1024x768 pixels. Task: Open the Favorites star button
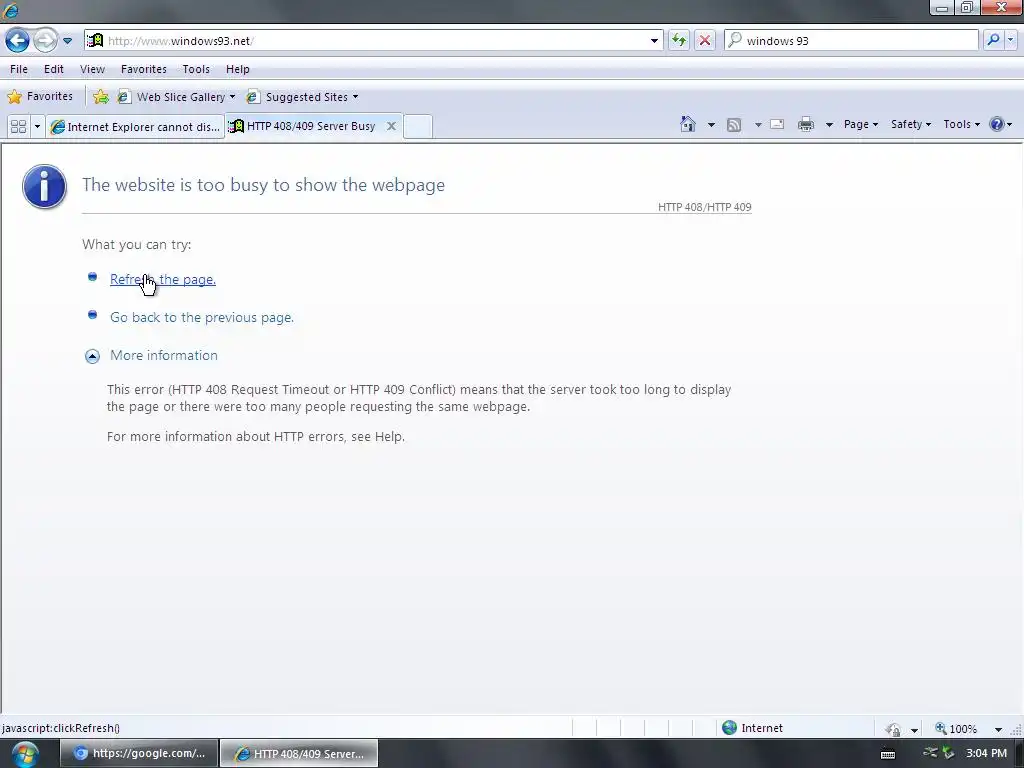[x=40, y=97]
